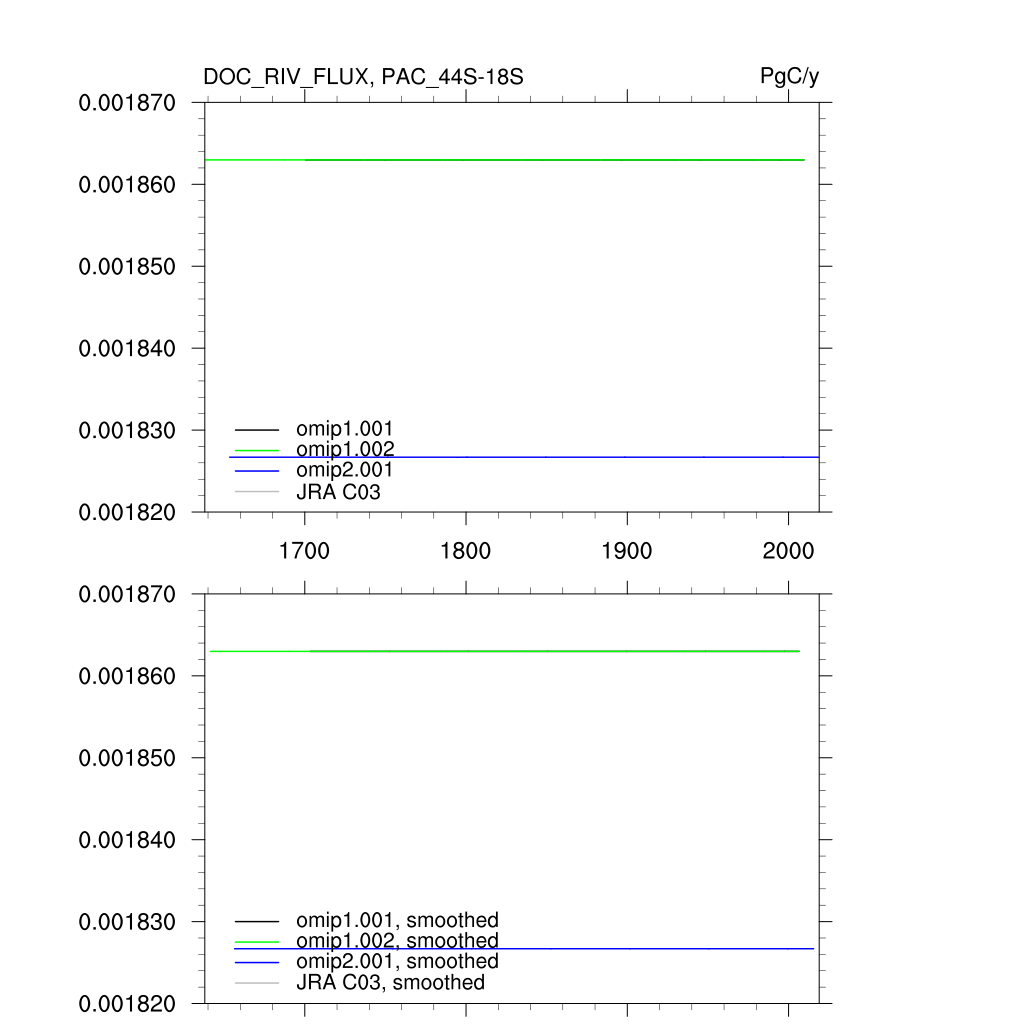Click the 'omip1.002, smoothed' legend label
The width and height of the screenshot is (1024, 1024).
coord(397,941)
